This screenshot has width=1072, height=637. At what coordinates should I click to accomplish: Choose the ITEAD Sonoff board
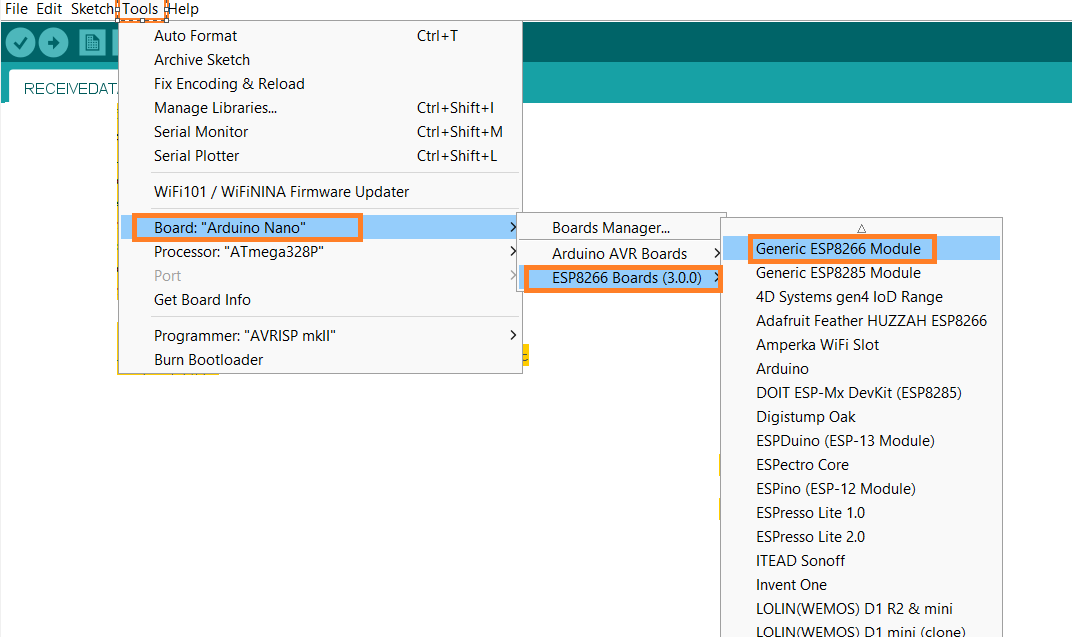click(861, 560)
